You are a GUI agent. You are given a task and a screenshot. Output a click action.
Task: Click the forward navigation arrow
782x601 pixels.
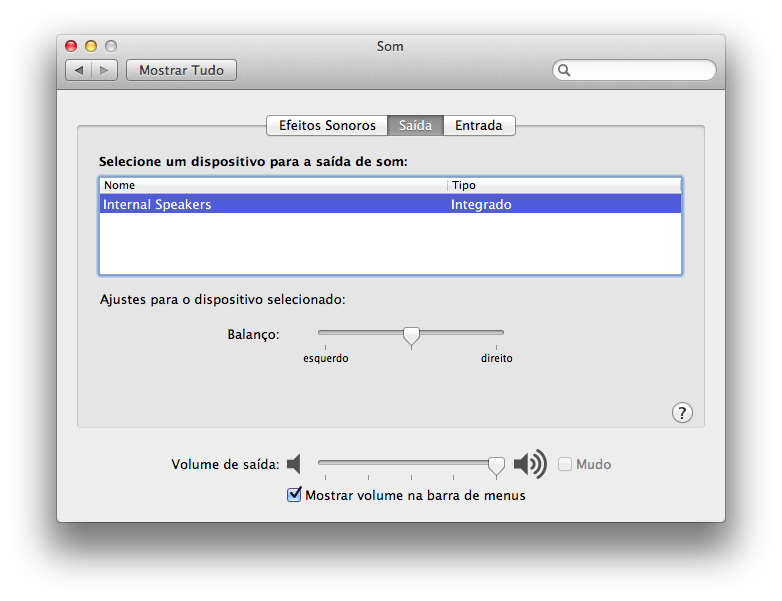(x=106, y=70)
